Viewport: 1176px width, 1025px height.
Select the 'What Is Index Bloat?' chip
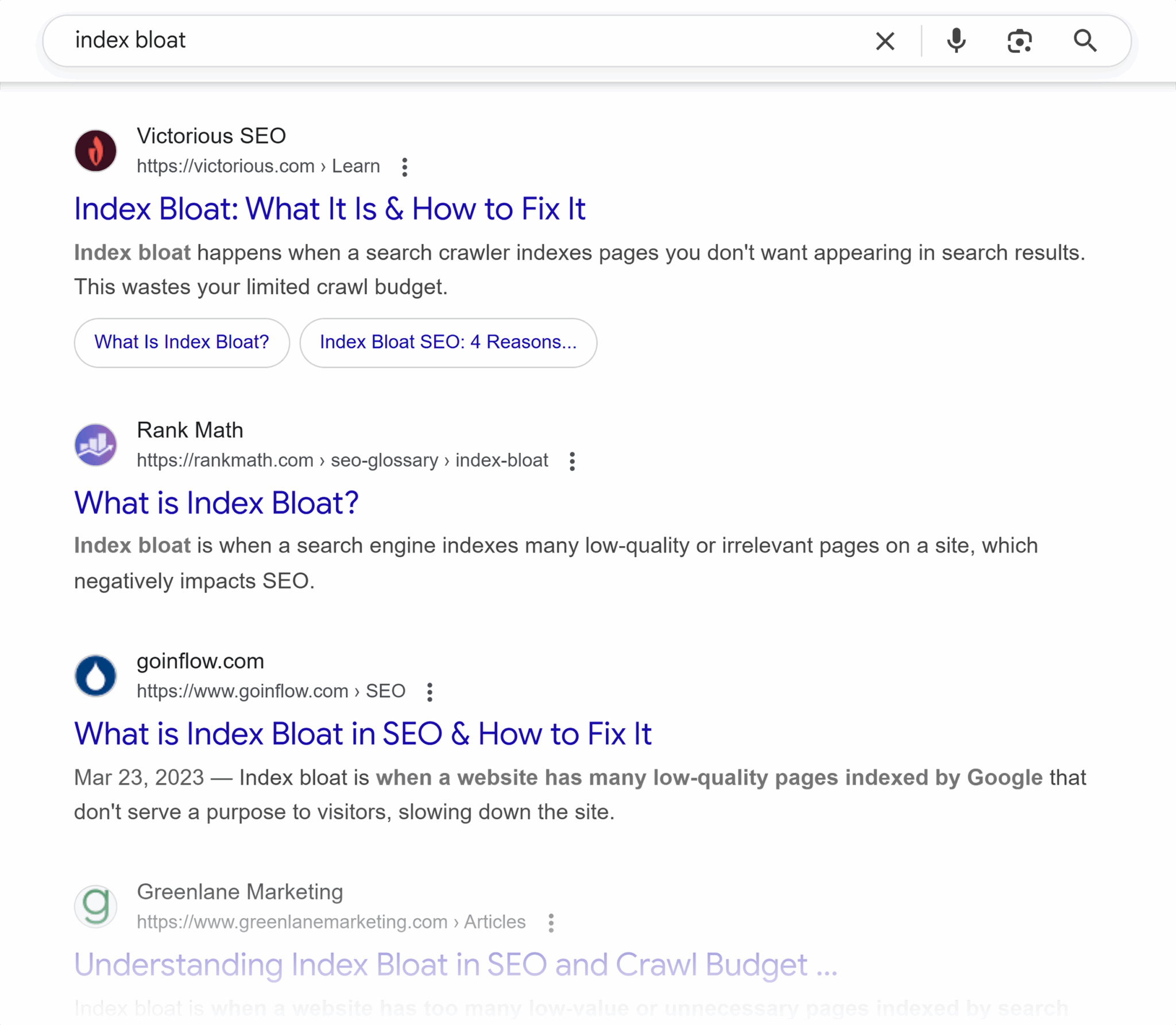click(181, 342)
